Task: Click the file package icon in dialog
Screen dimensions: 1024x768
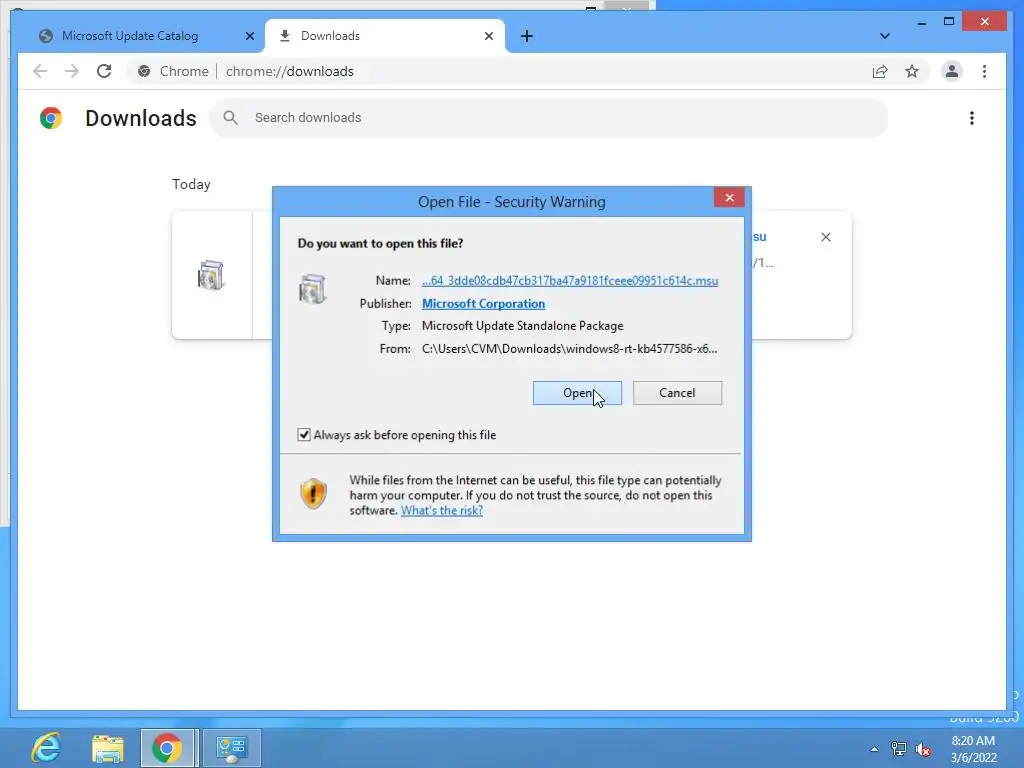Action: point(312,289)
